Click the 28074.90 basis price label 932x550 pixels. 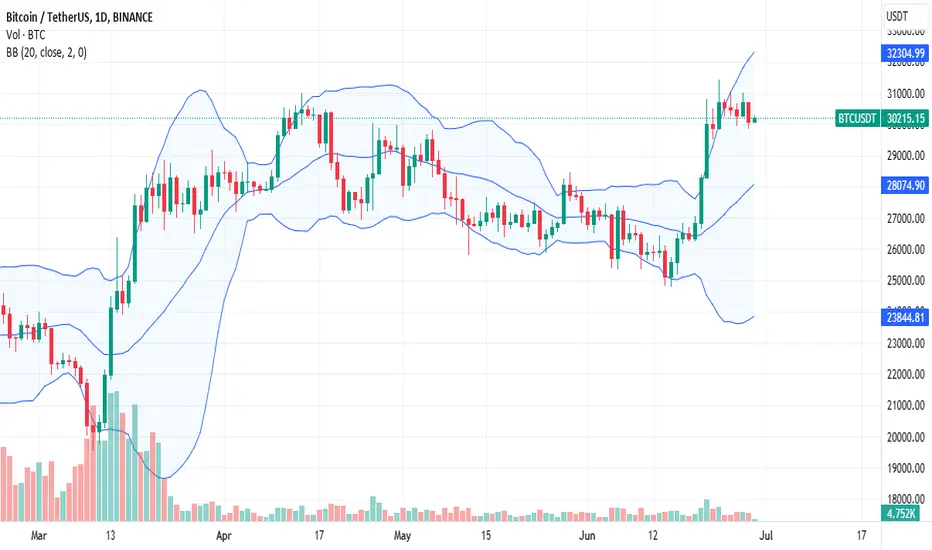point(905,186)
